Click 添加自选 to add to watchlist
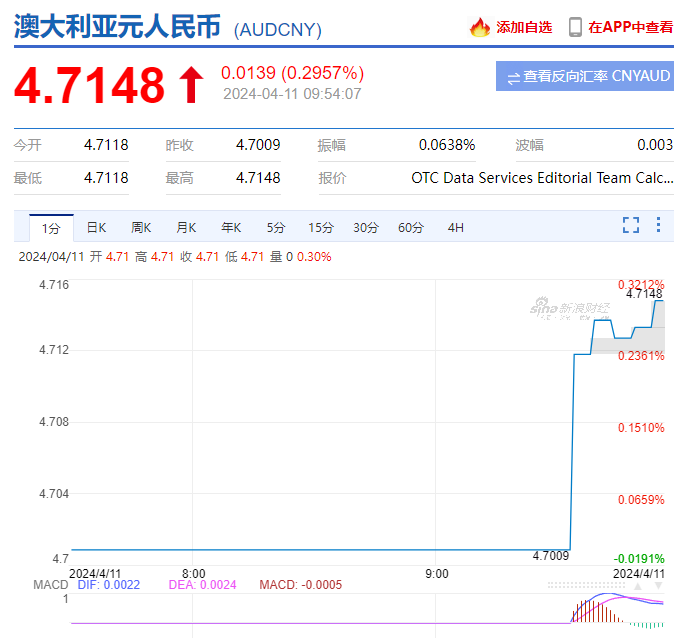Viewport: 679px width, 638px height. (523, 27)
